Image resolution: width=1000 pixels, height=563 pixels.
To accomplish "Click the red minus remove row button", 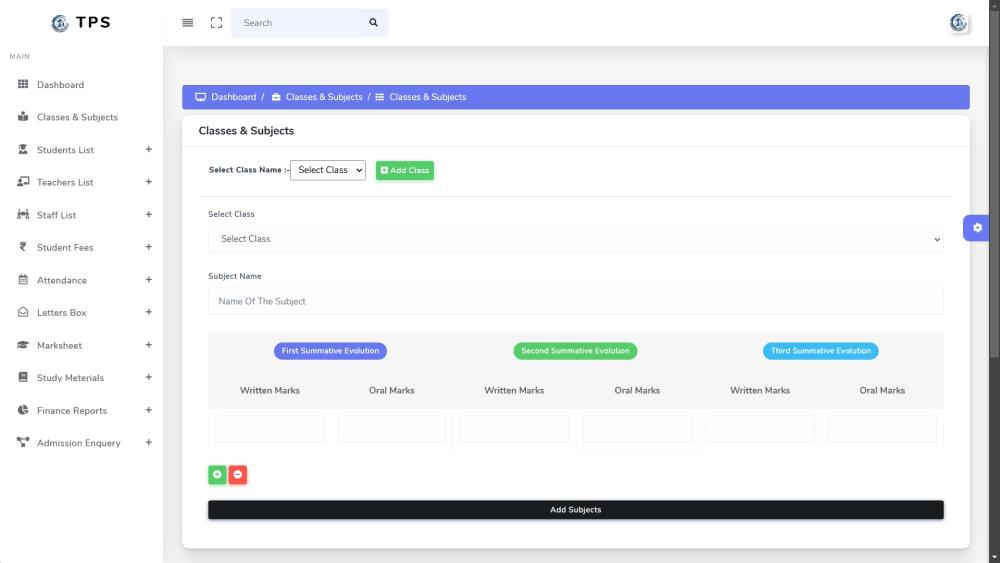I will point(238,474).
